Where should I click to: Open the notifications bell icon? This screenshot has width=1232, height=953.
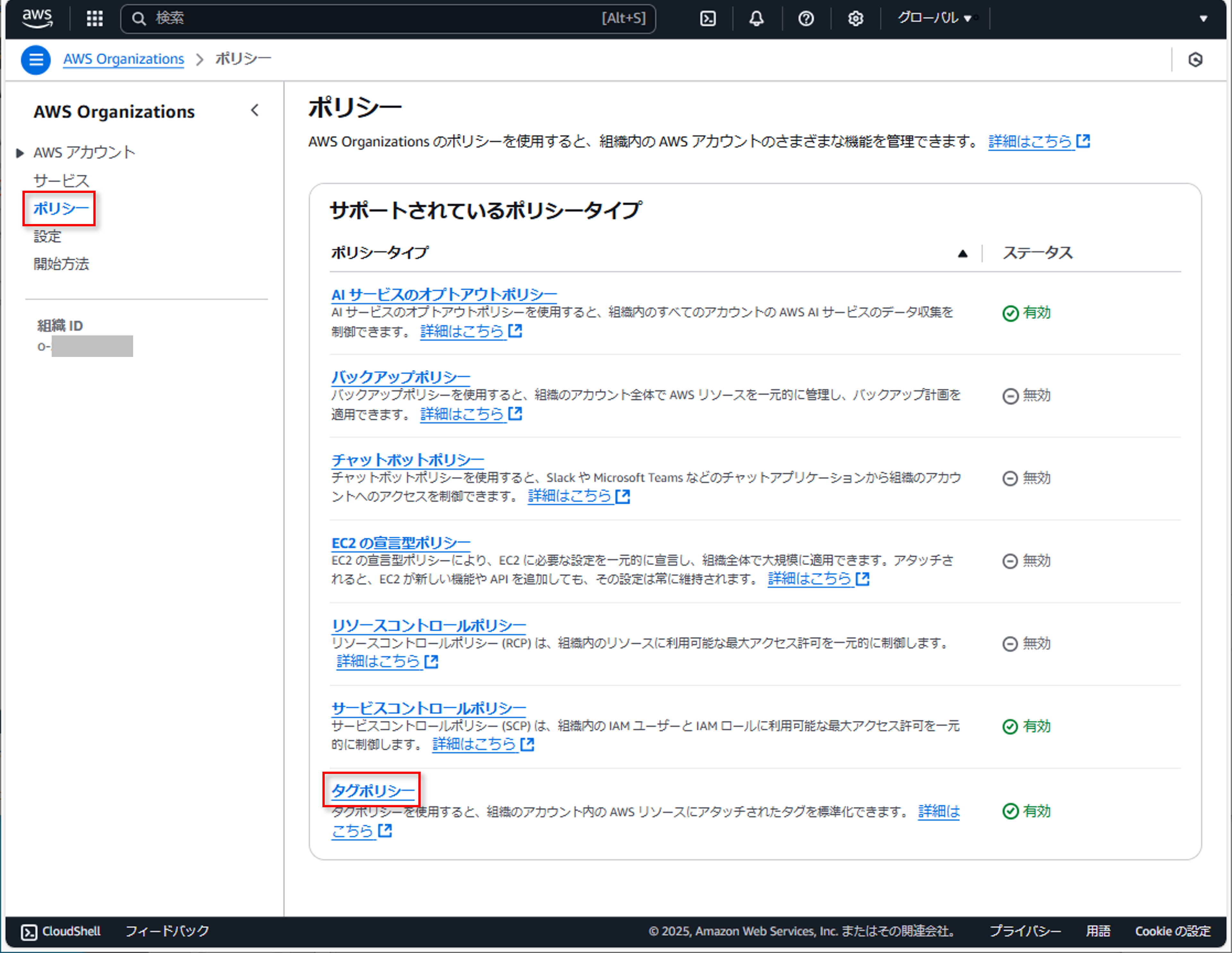coord(756,18)
